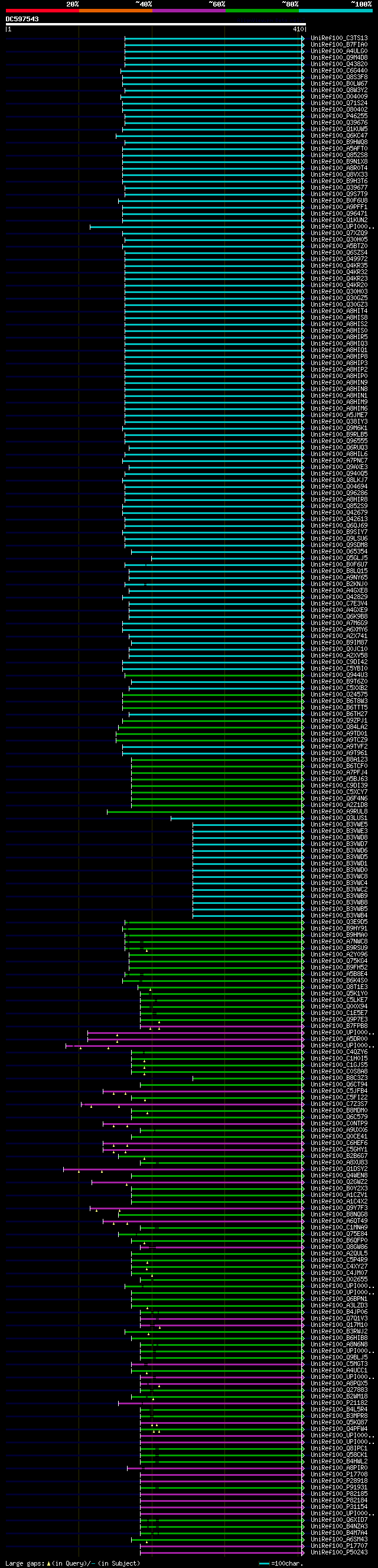This screenshot has width=378, height=1568.
Task: Select the UniRef100_B9T6Z0 hit
Action: pyautogui.click(x=339, y=682)
